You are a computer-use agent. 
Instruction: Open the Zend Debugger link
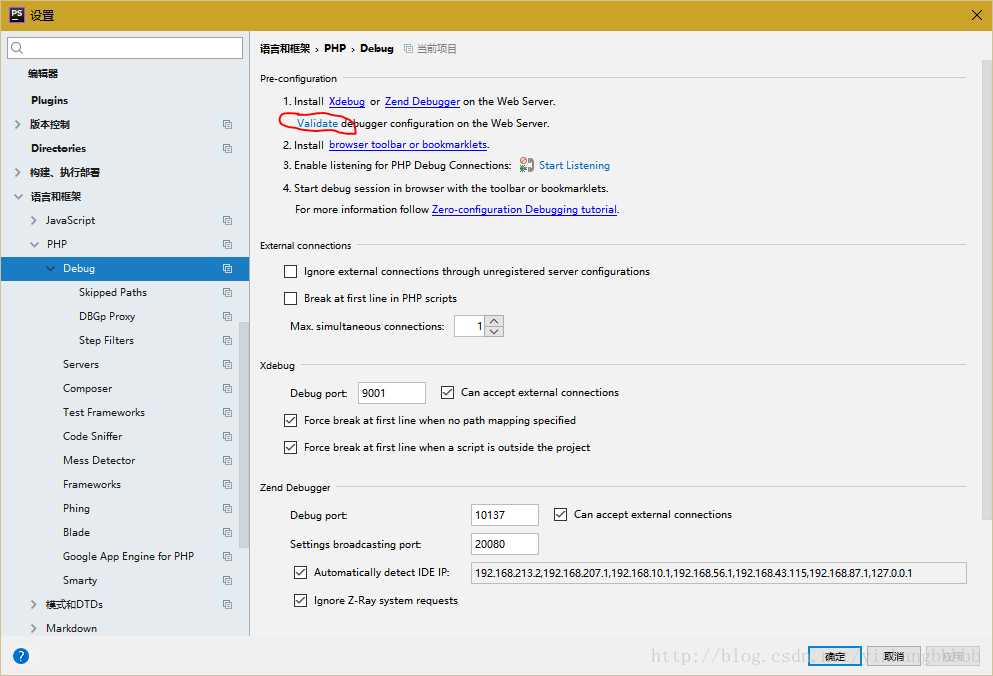click(422, 101)
